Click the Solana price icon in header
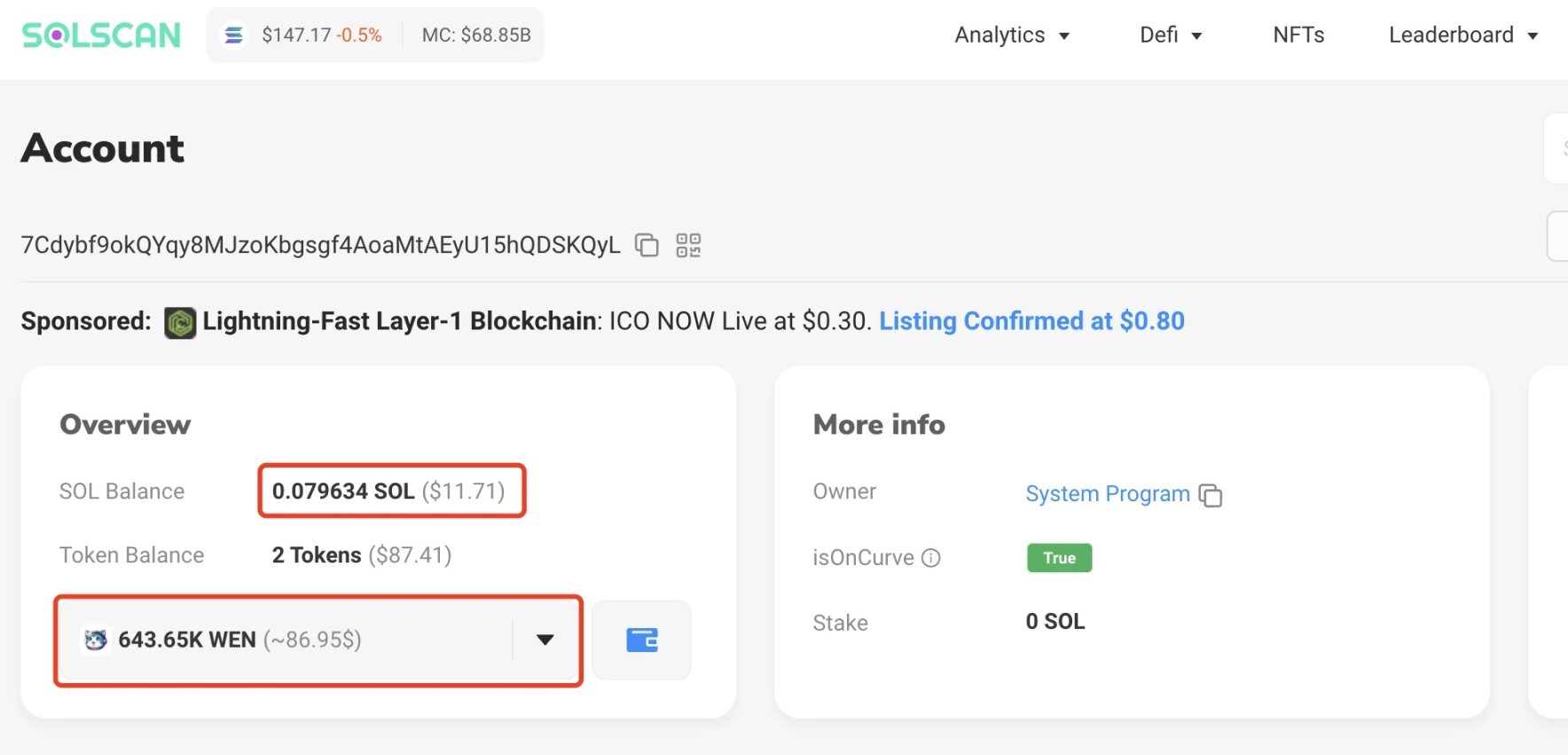1568x755 pixels. point(234,35)
